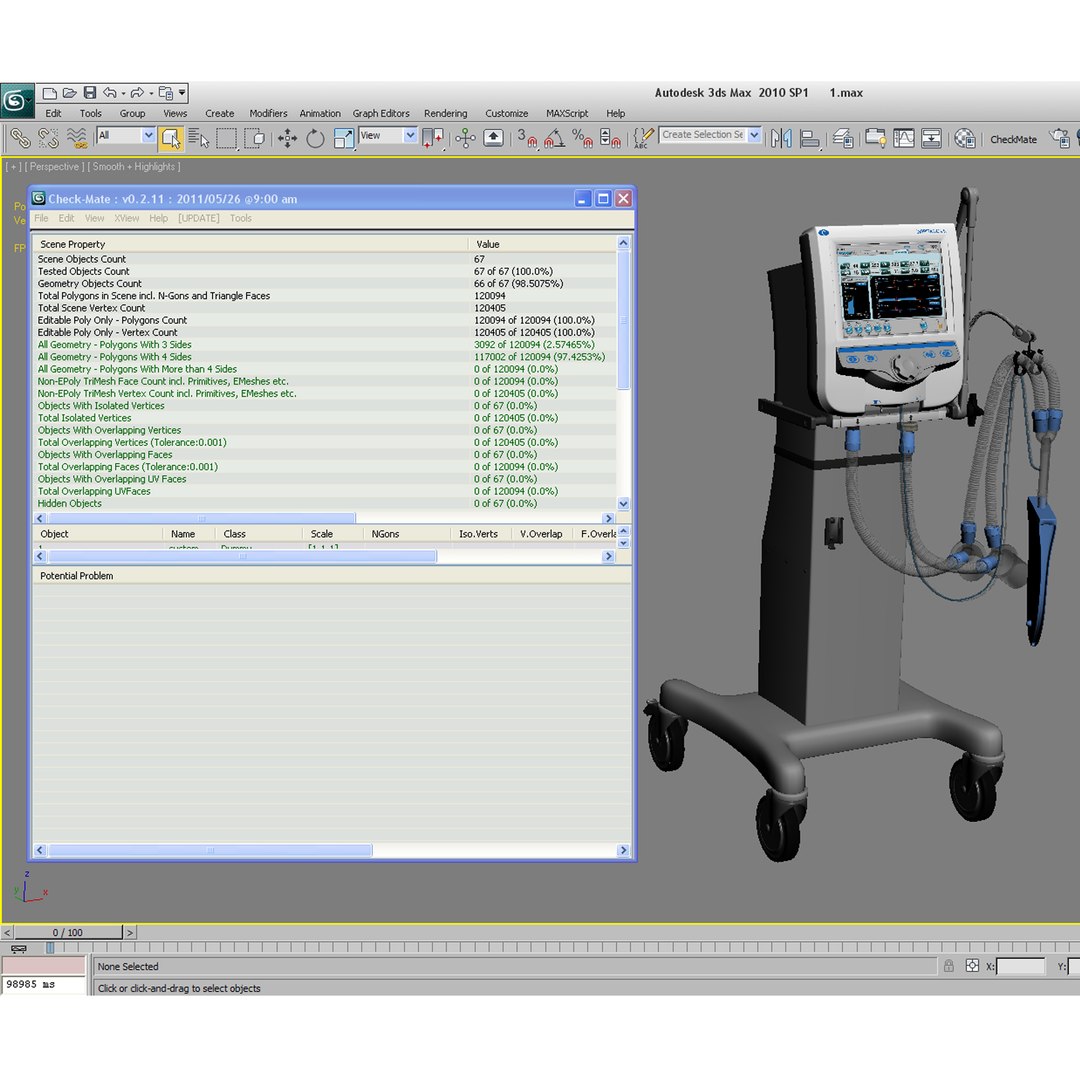1080x1080 pixels.
Task: Open Select by Name list icon
Action: click(198, 138)
